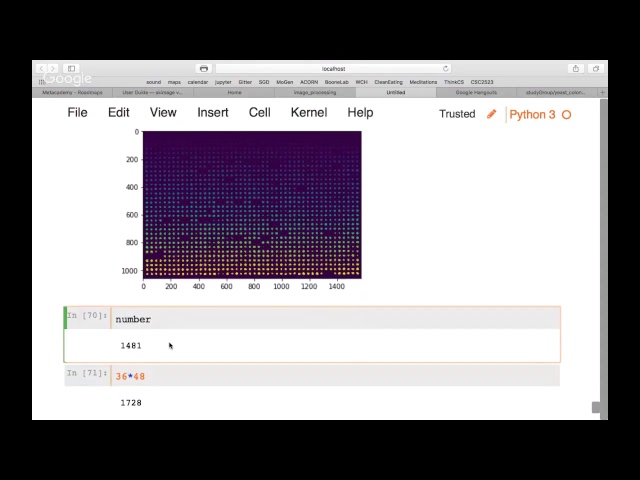640x480 pixels.
Task: Click the kernel status circle indicator
Action: pos(566,115)
